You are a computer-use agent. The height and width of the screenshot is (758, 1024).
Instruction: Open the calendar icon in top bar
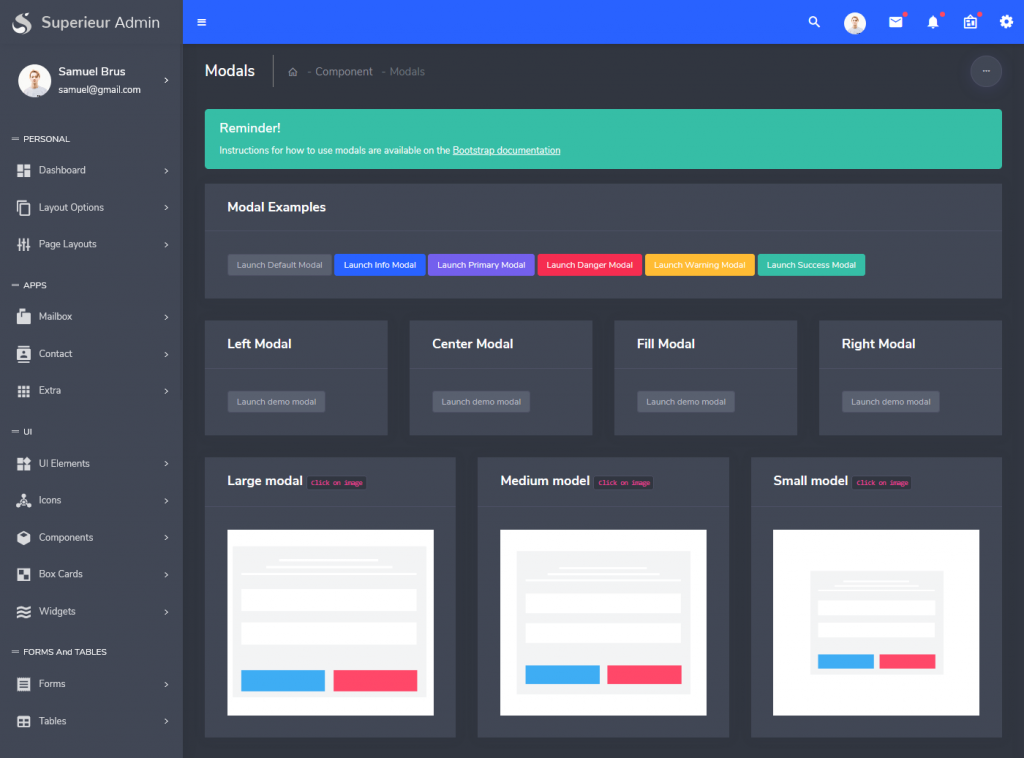pos(970,22)
